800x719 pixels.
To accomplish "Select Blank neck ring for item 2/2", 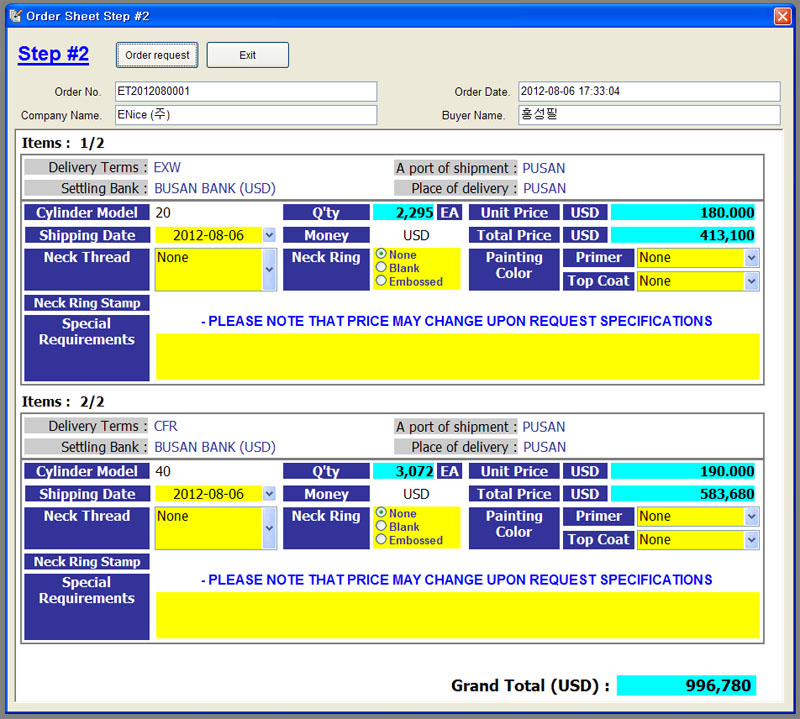I will click(381, 526).
